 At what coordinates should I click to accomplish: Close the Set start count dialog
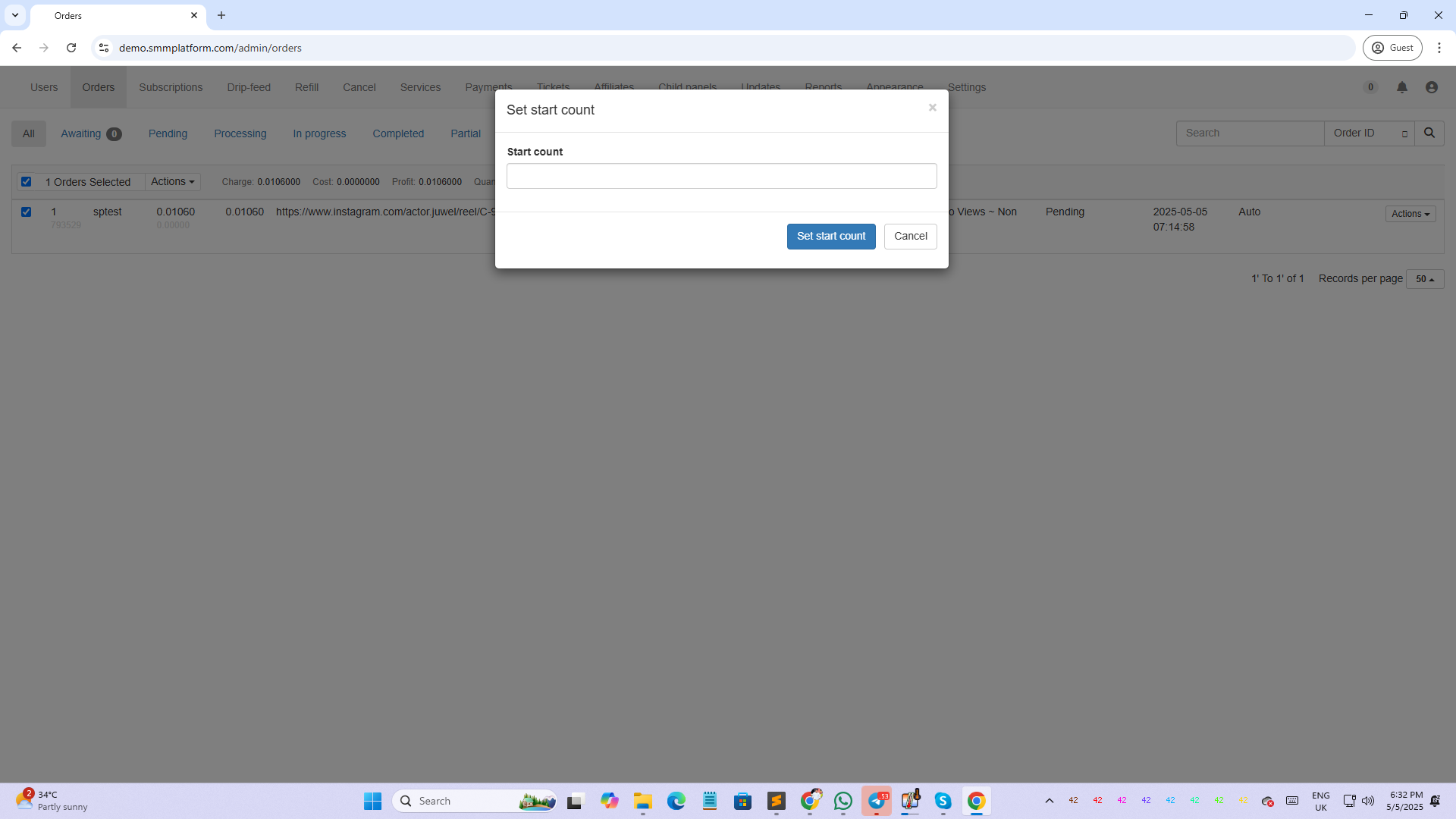[x=932, y=108]
